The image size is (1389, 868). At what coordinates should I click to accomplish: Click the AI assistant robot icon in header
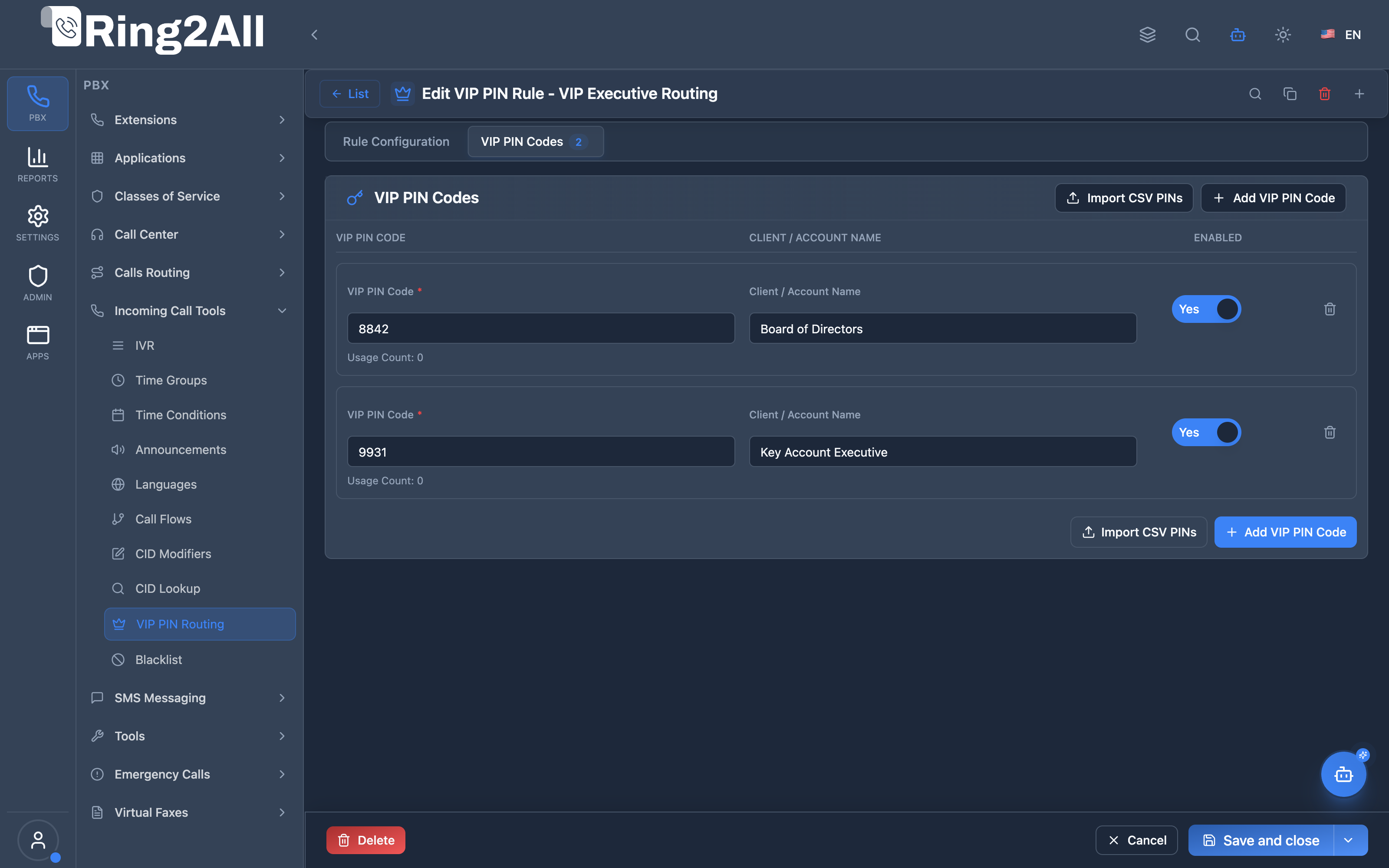click(1238, 35)
